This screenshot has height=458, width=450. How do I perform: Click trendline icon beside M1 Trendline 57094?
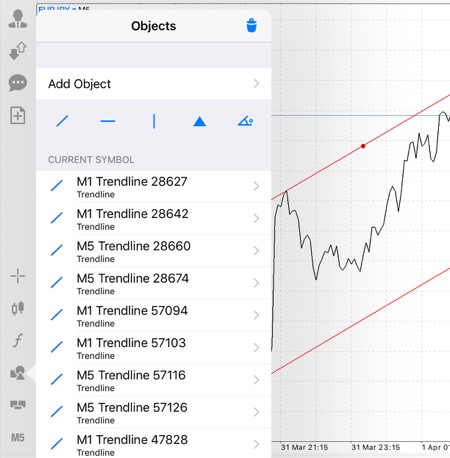57,315
